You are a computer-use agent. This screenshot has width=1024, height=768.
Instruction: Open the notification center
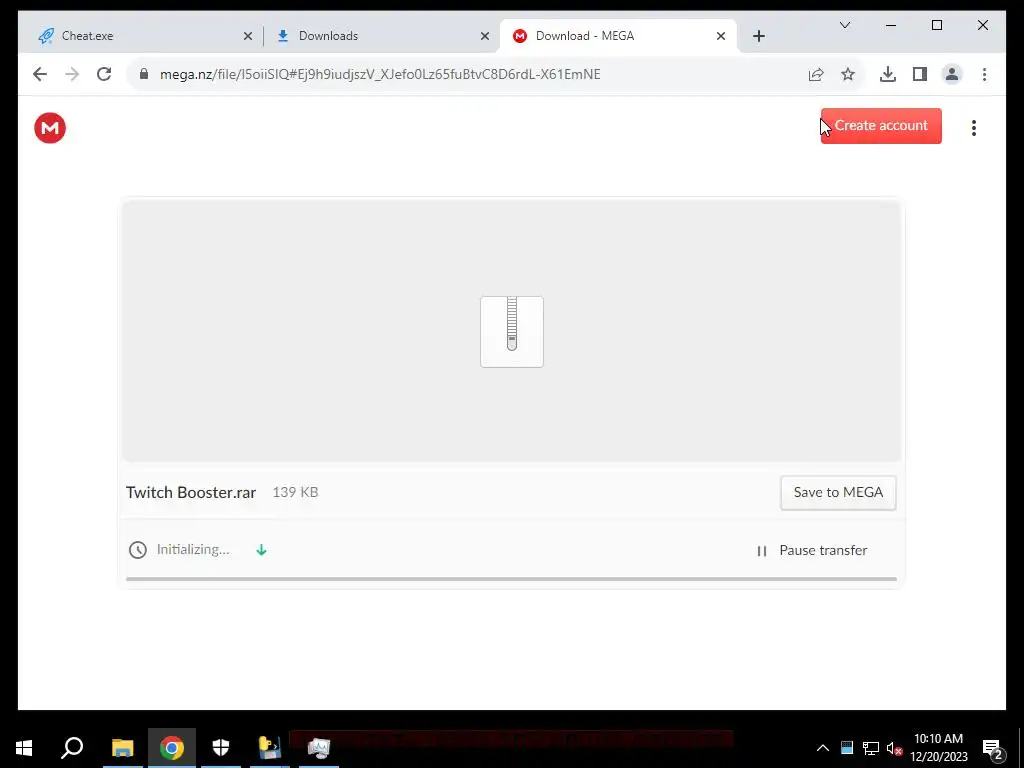coord(993,748)
